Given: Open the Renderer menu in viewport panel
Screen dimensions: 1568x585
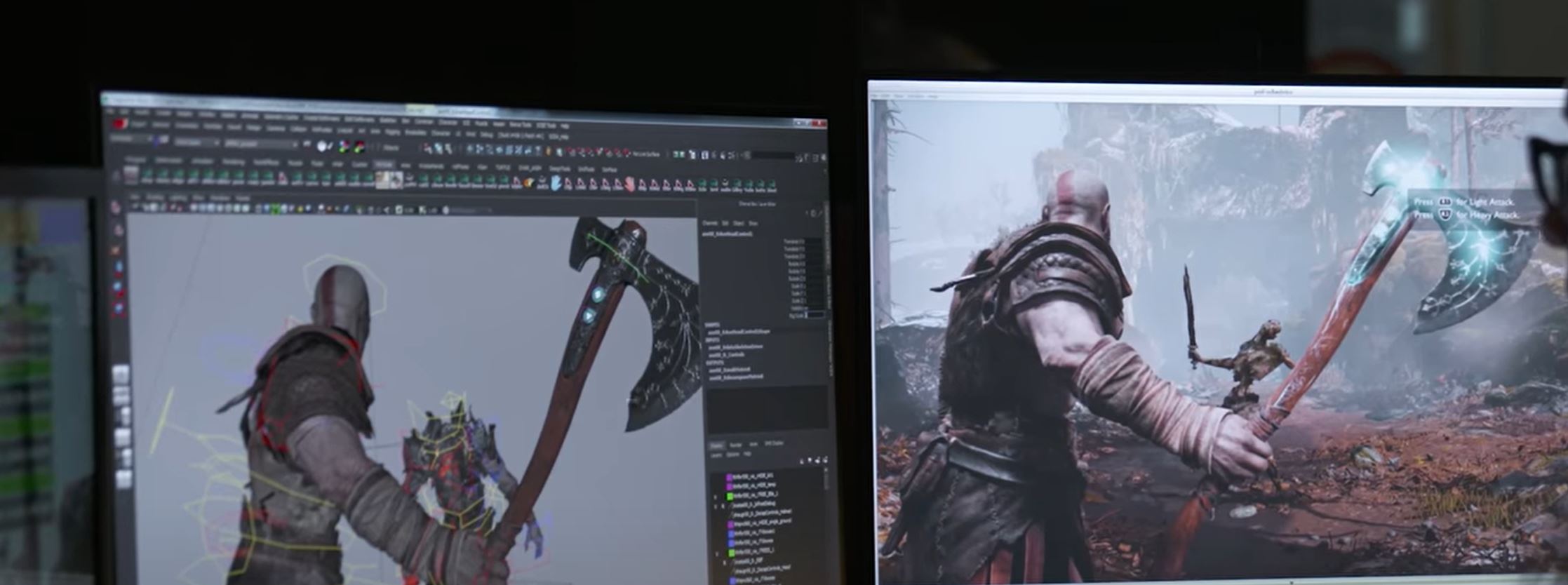Looking at the screenshot, I should click(x=220, y=199).
